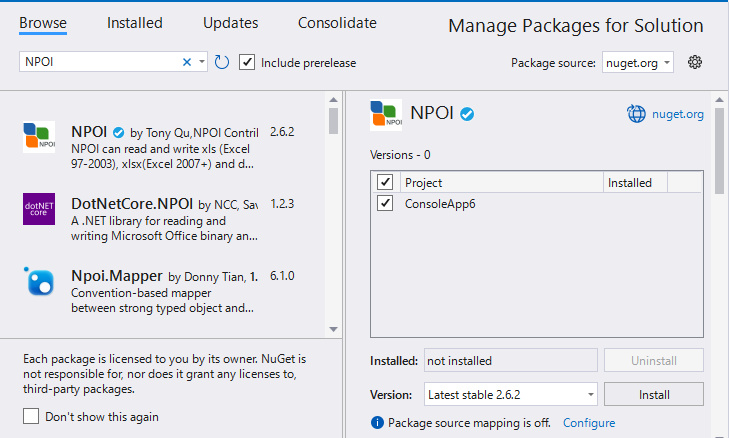Toggle the select-all Project checkbox
Viewport: 729px width, 438px height.
click(x=385, y=182)
